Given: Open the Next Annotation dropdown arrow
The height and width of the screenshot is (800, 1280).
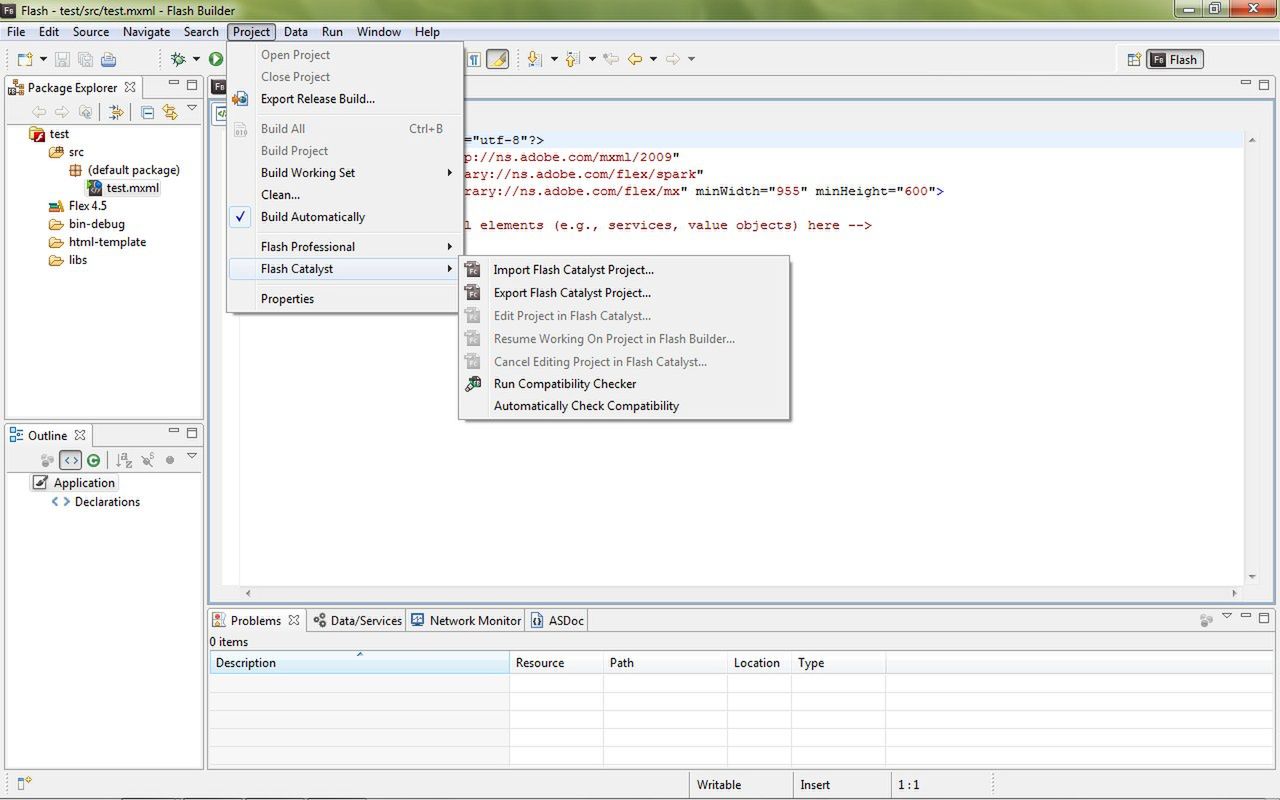Looking at the screenshot, I should coord(553,59).
